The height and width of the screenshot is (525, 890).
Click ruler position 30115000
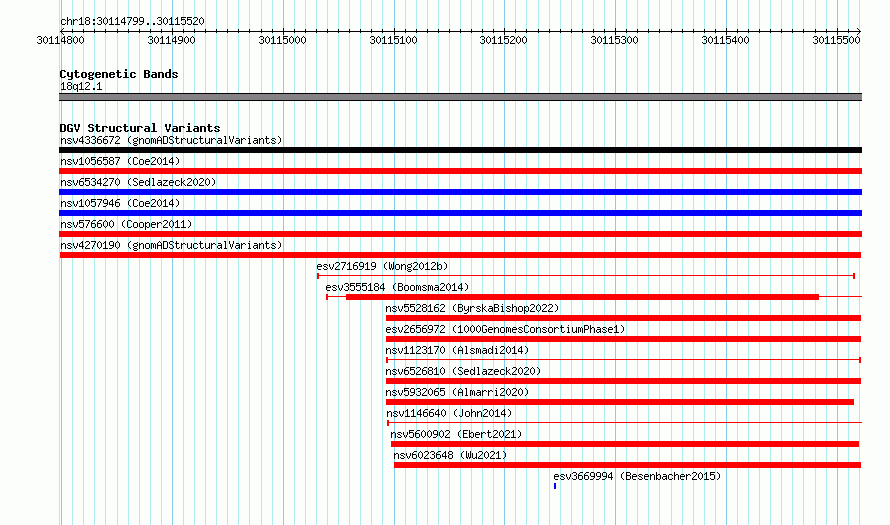pos(282,40)
